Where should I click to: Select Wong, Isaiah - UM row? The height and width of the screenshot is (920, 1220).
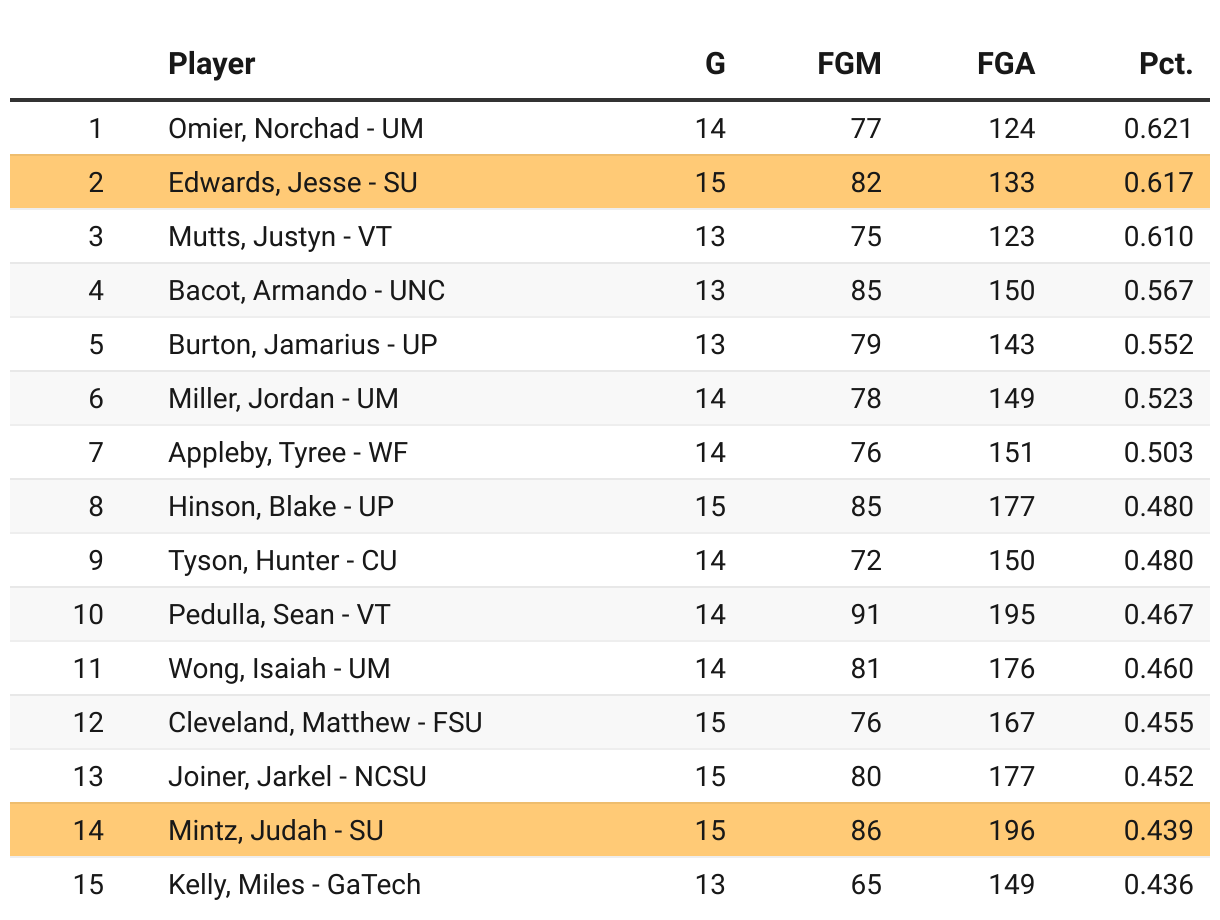point(279,669)
